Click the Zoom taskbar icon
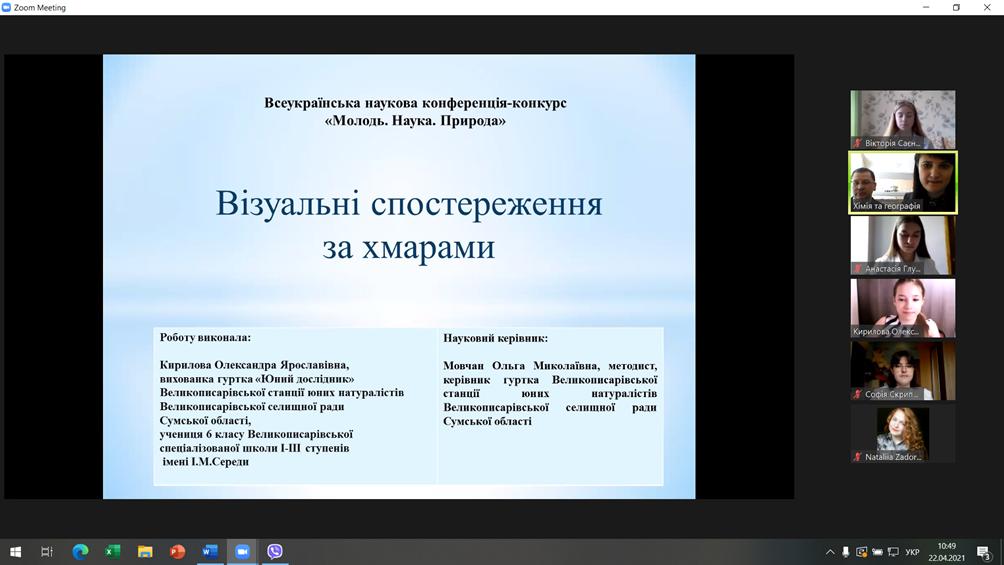 point(242,552)
